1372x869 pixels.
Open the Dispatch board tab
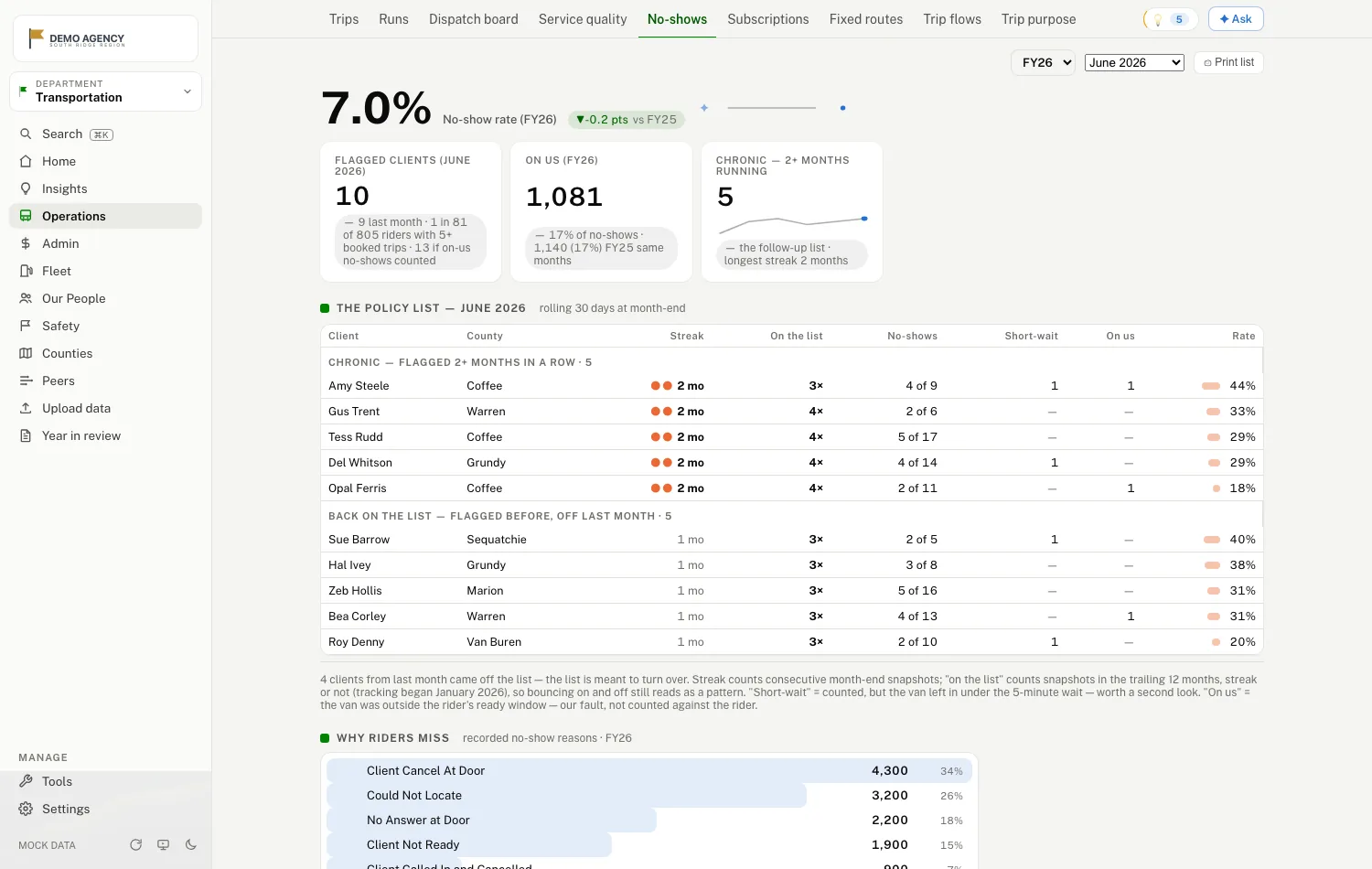(473, 19)
